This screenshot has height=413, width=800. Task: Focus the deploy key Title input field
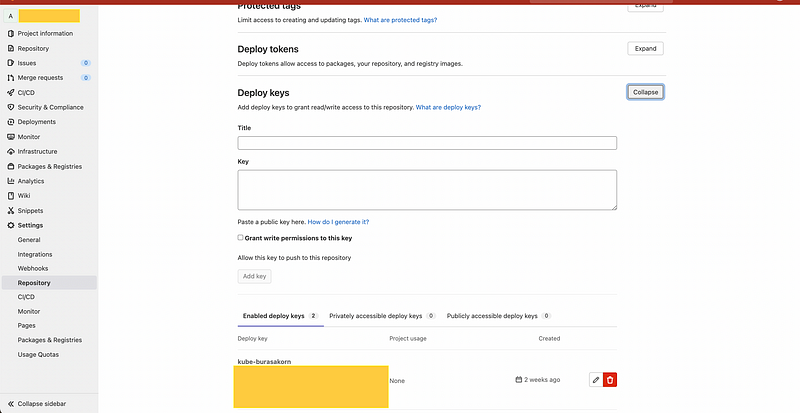(x=427, y=143)
